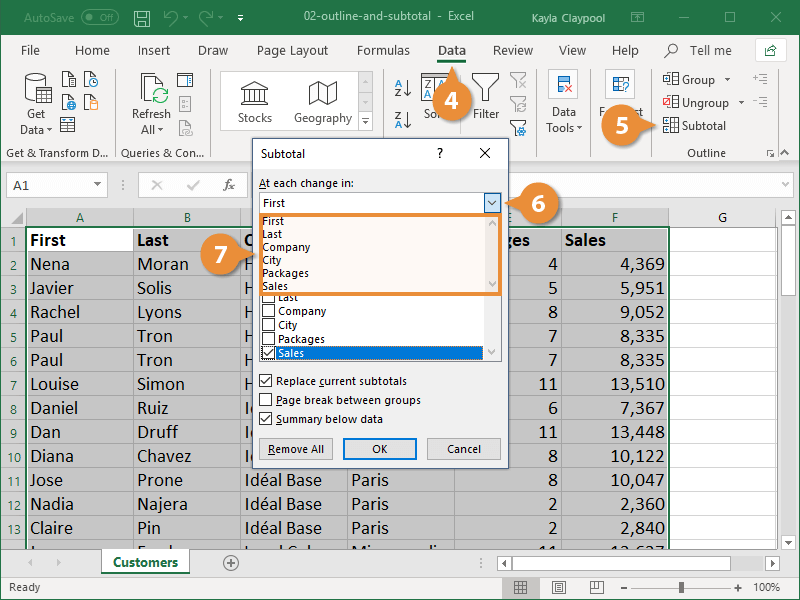800x600 pixels.
Task: Toggle the Replace current subtotals checkbox
Action: tap(265, 380)
